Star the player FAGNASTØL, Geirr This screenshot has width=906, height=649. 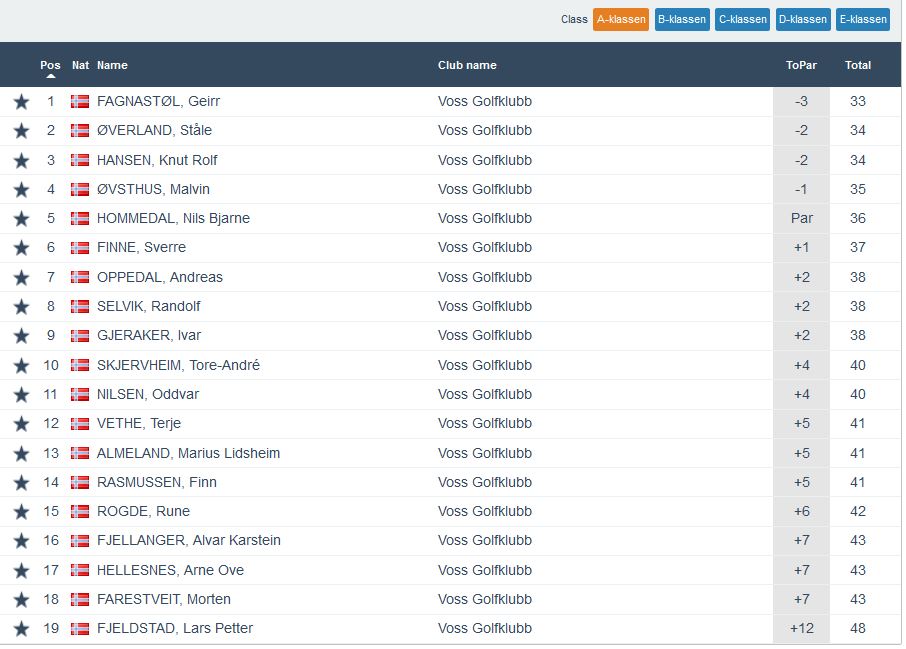tap(21, 102)
